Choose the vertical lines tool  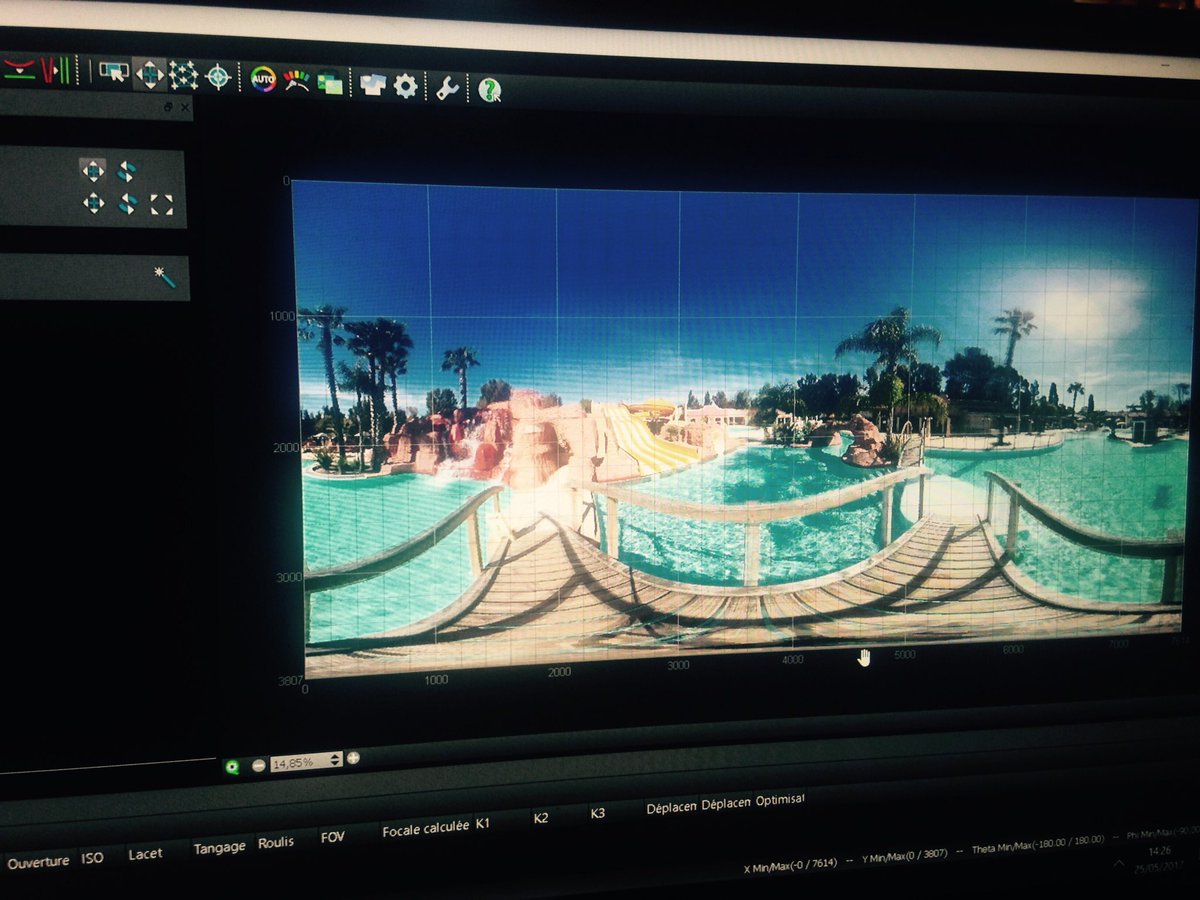[56, 70]
